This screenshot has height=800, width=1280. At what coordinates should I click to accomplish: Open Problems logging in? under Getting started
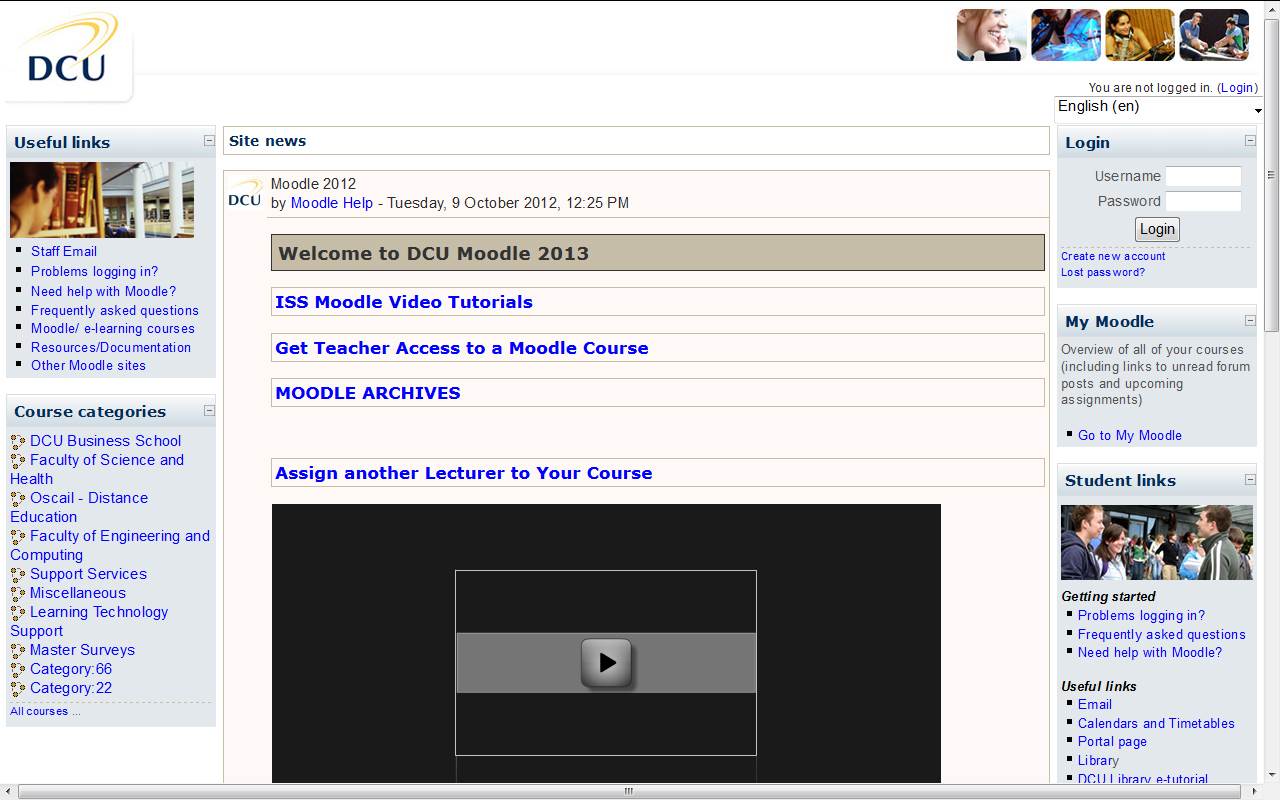coord(1141,615)
